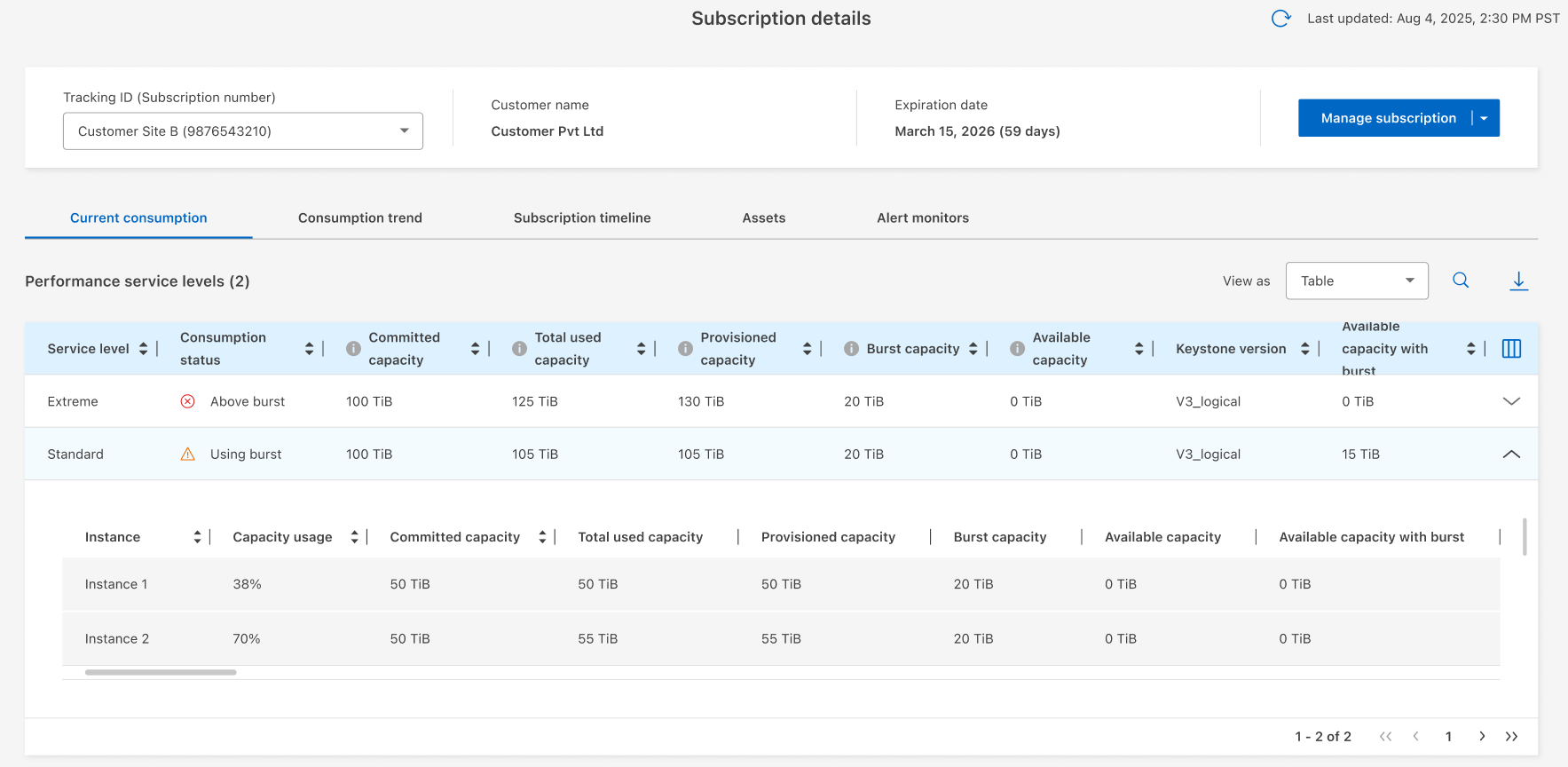The image size is (1568, 767).
Task: Click the info icon beside Burst capacity
Action: 851,349
